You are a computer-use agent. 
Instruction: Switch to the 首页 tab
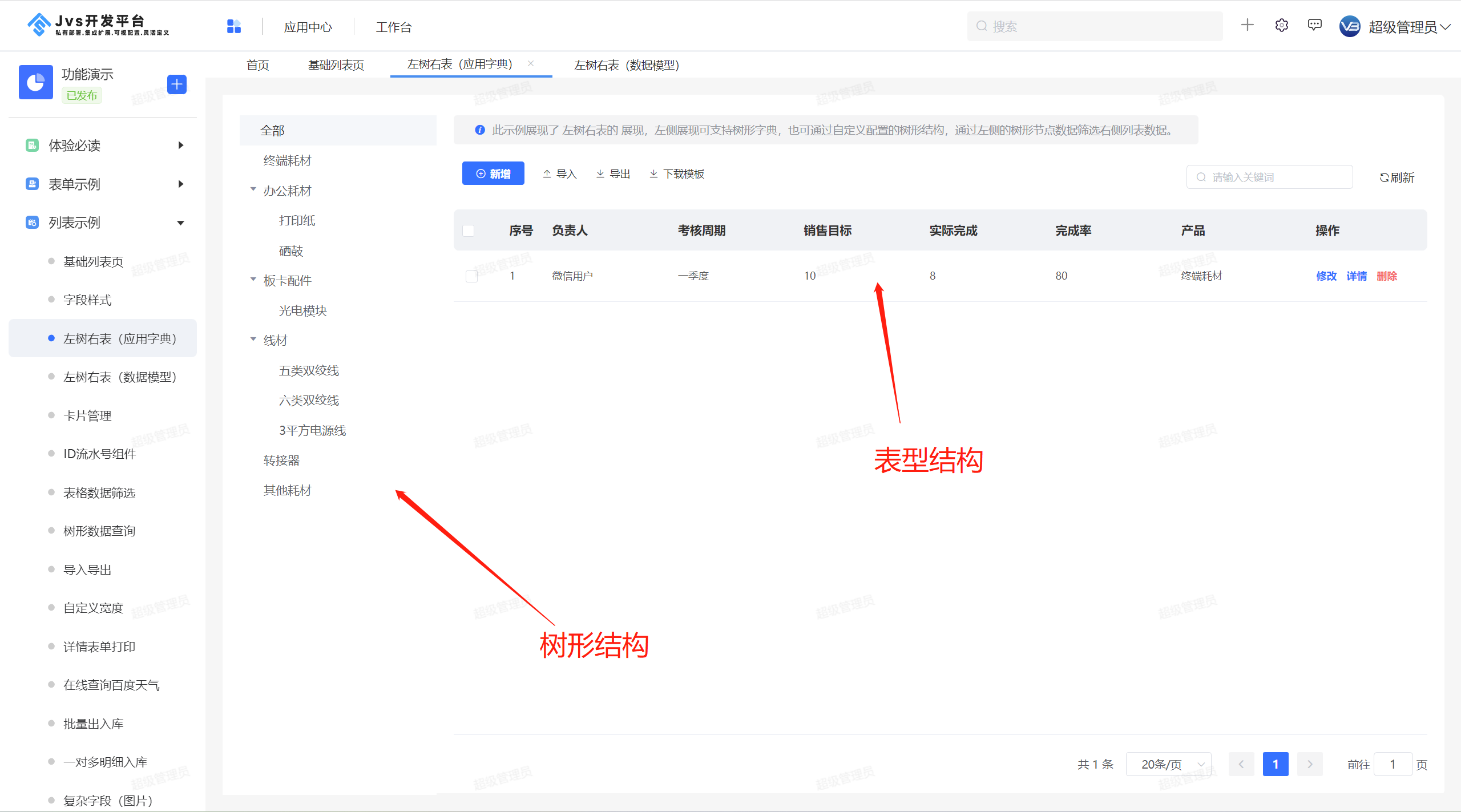[258, 65]
